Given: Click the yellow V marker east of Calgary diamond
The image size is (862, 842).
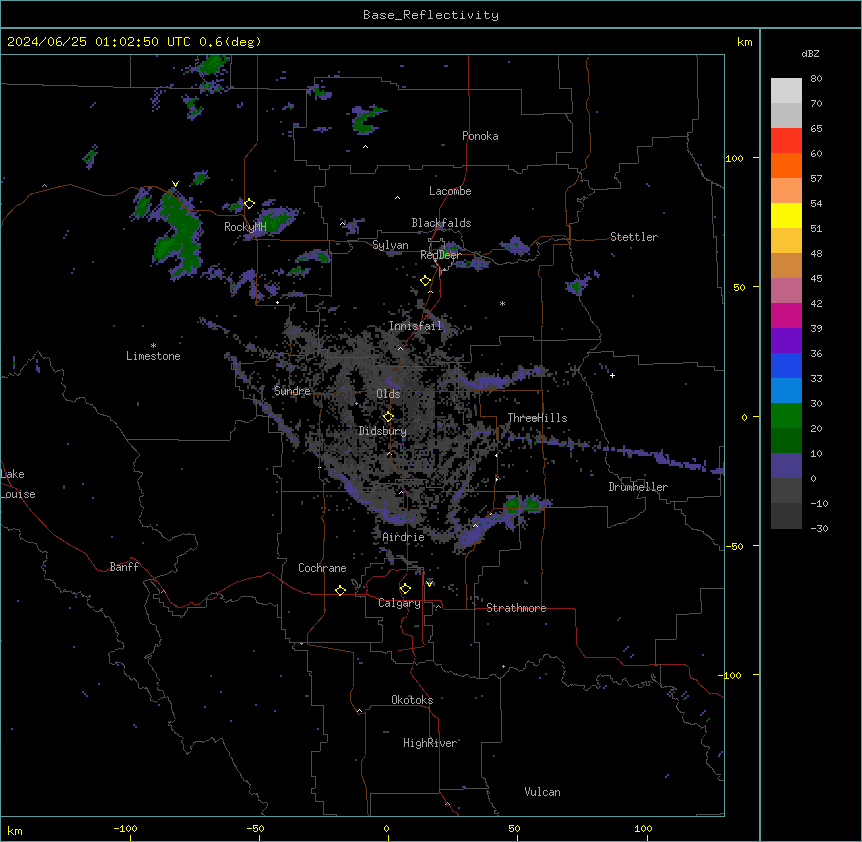Looking at the screenshot, I should tap(429, 583).
